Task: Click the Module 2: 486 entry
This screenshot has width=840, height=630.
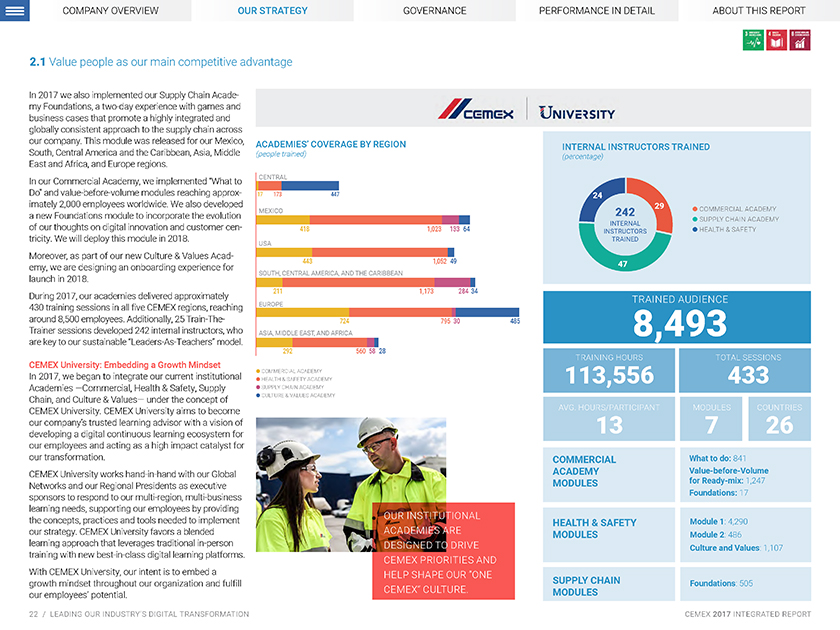Action: [x=716, y=535]
